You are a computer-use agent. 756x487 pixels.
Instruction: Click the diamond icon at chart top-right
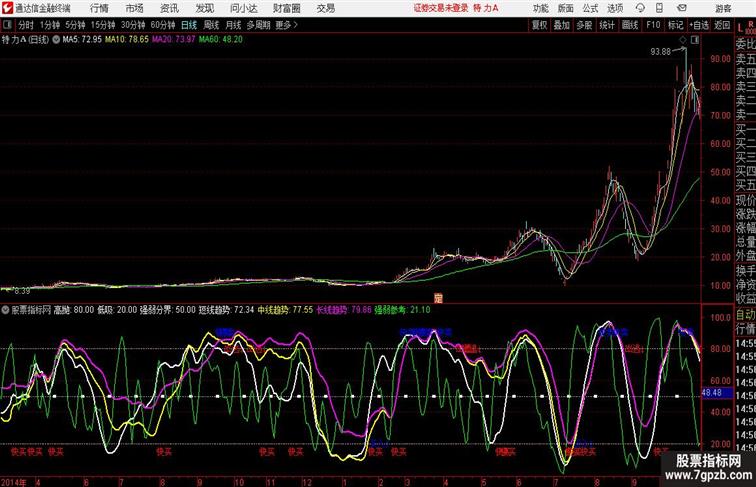pyautogui.click(x=683, y=40)
